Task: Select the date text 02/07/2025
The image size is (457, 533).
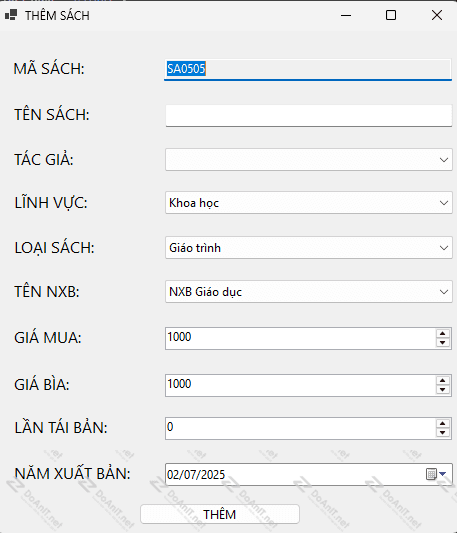Action: tap(196, 475)
